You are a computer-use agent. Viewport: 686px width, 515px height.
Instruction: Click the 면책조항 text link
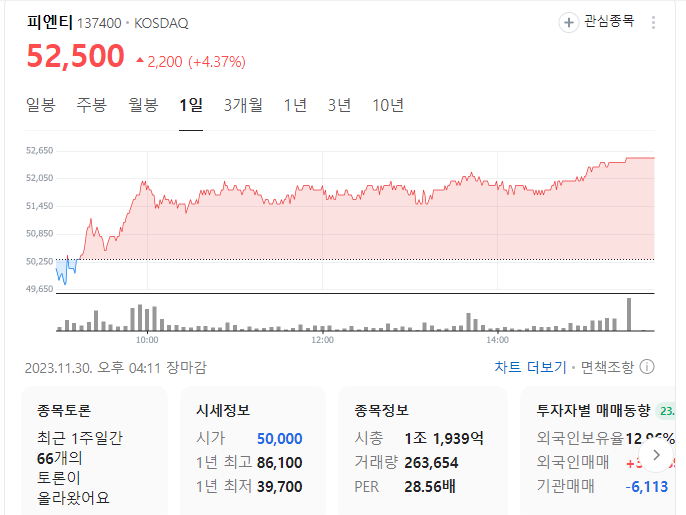tap(607, 367)
